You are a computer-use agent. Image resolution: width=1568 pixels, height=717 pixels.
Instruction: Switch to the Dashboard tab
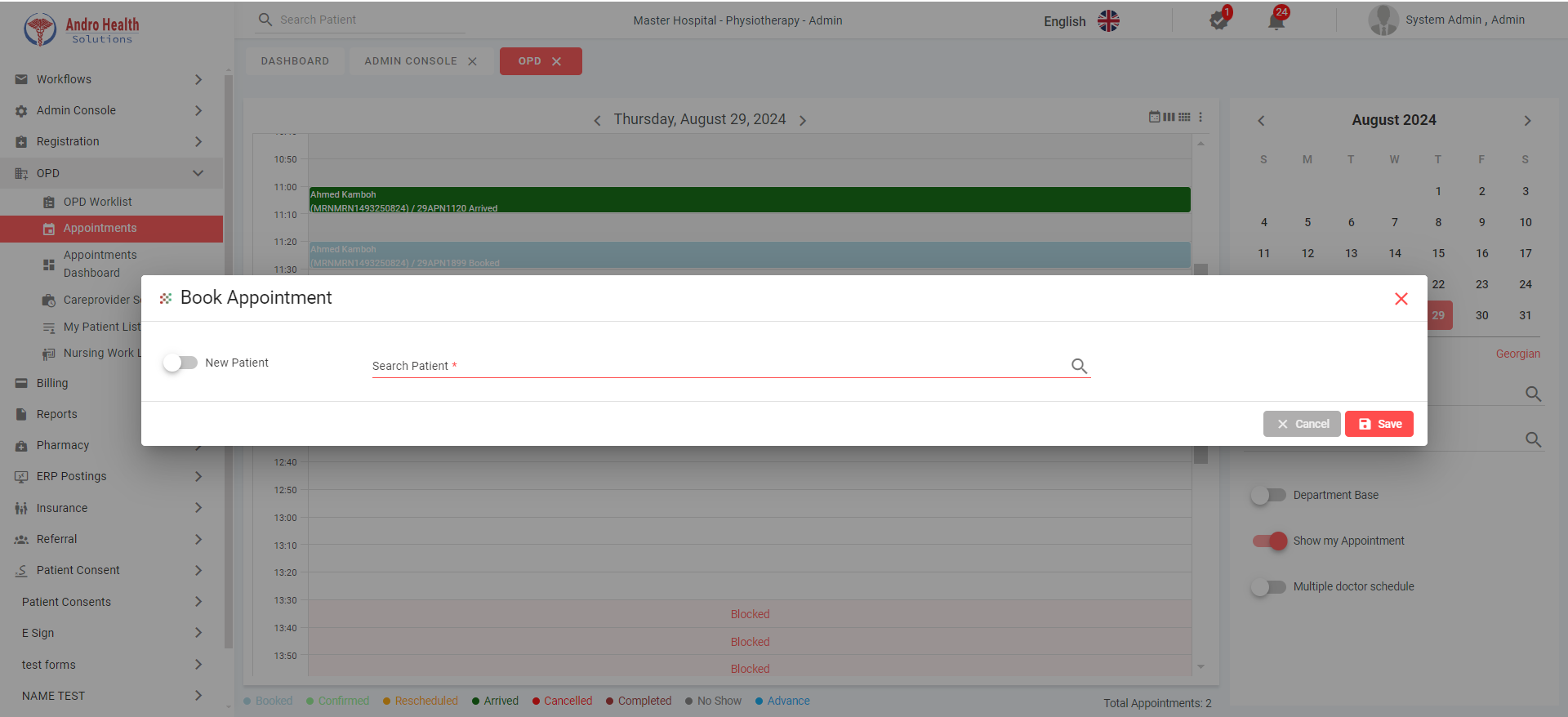295,61
